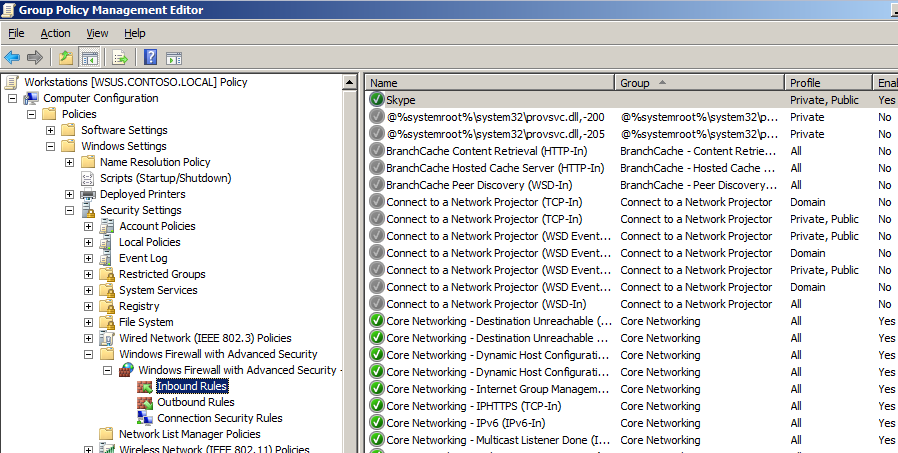Click the Up One Level folder icon

(x=66, y=58)
